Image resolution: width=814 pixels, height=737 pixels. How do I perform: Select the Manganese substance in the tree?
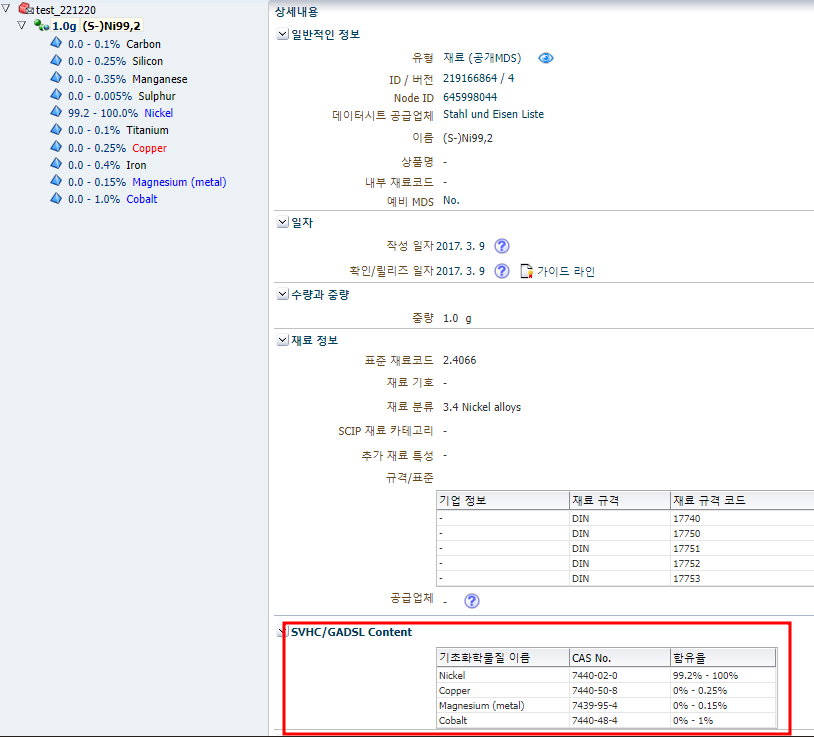(159, 79)
